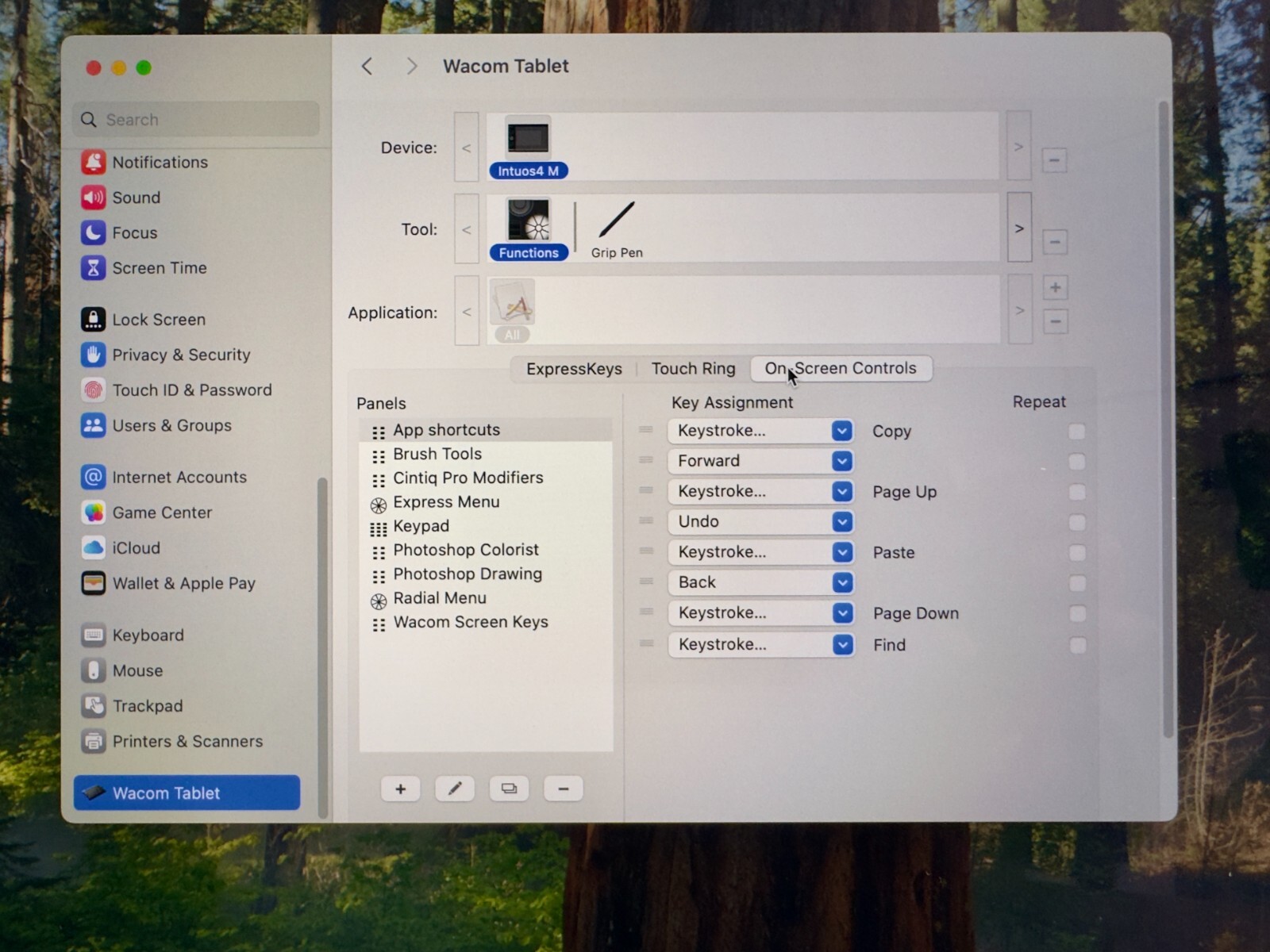The width and height of the screenshot is (1270, 952).
Task: Toggle Repeat checkbox for Paste row
Action: [x=1077, y=553]
